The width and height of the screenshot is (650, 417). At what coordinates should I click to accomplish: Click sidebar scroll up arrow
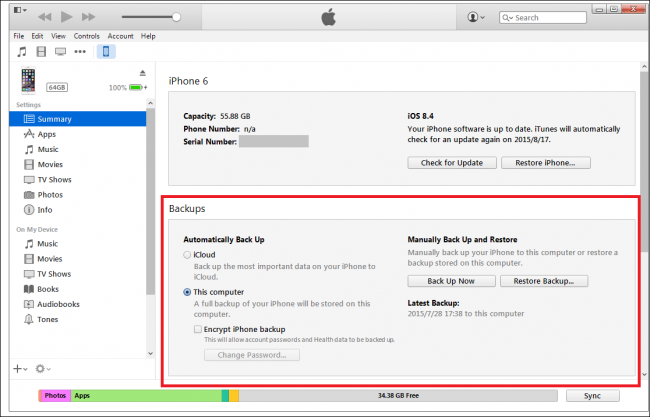[x=150, y=103]
